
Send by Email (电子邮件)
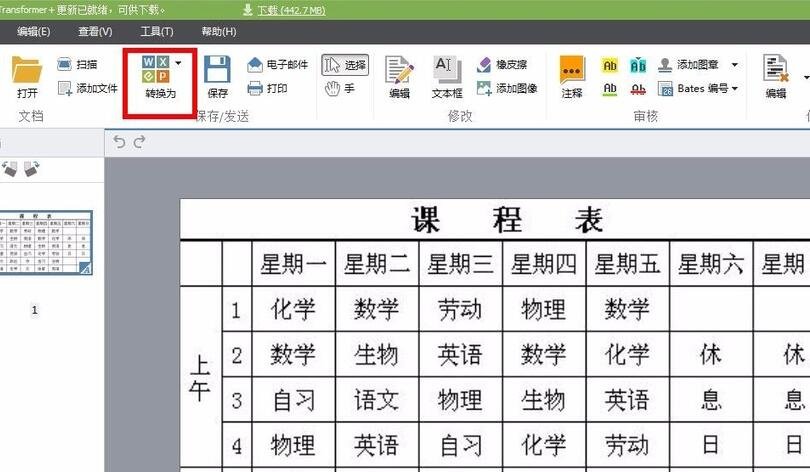tap(277, 65)
